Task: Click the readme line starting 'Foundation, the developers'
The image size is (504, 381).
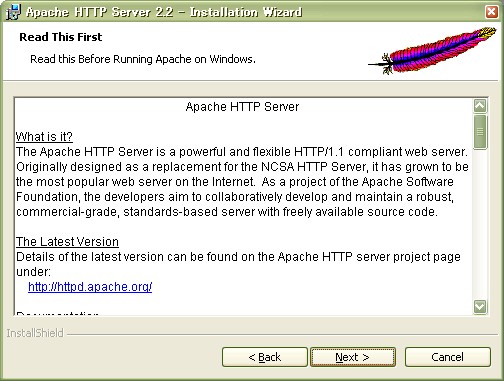Action: coord(235,197)
